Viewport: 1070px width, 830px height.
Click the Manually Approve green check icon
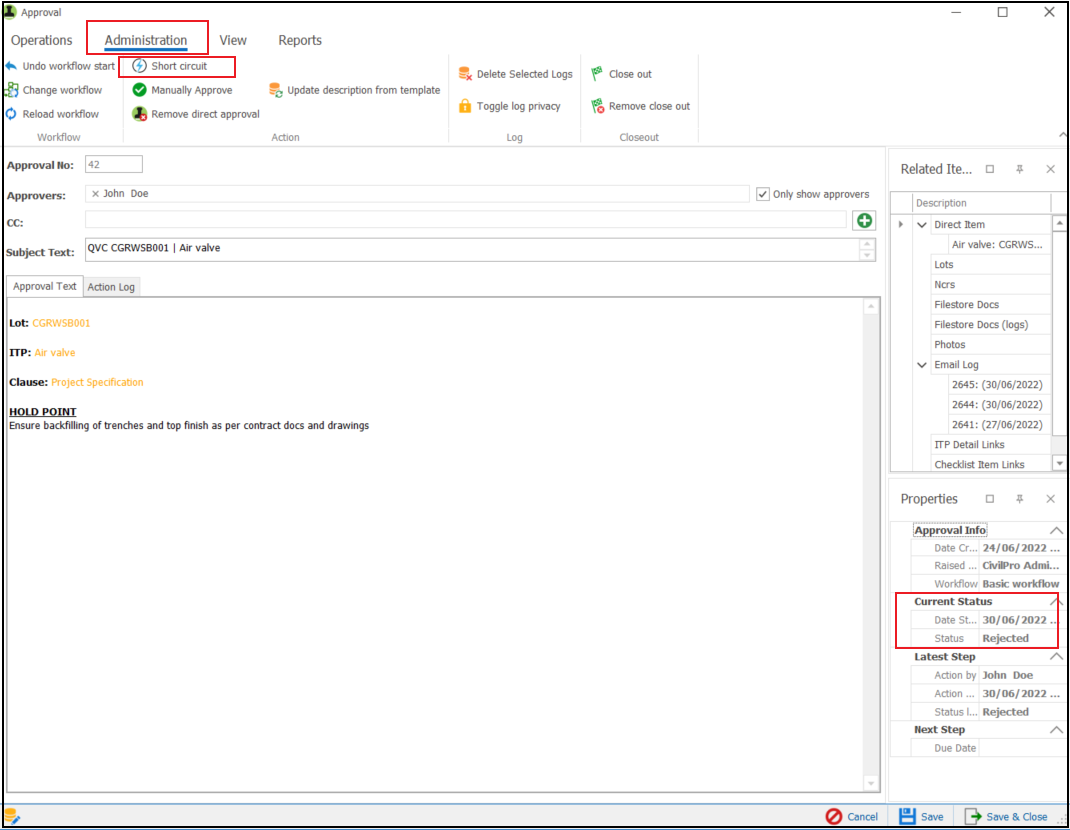pos(140,90)
